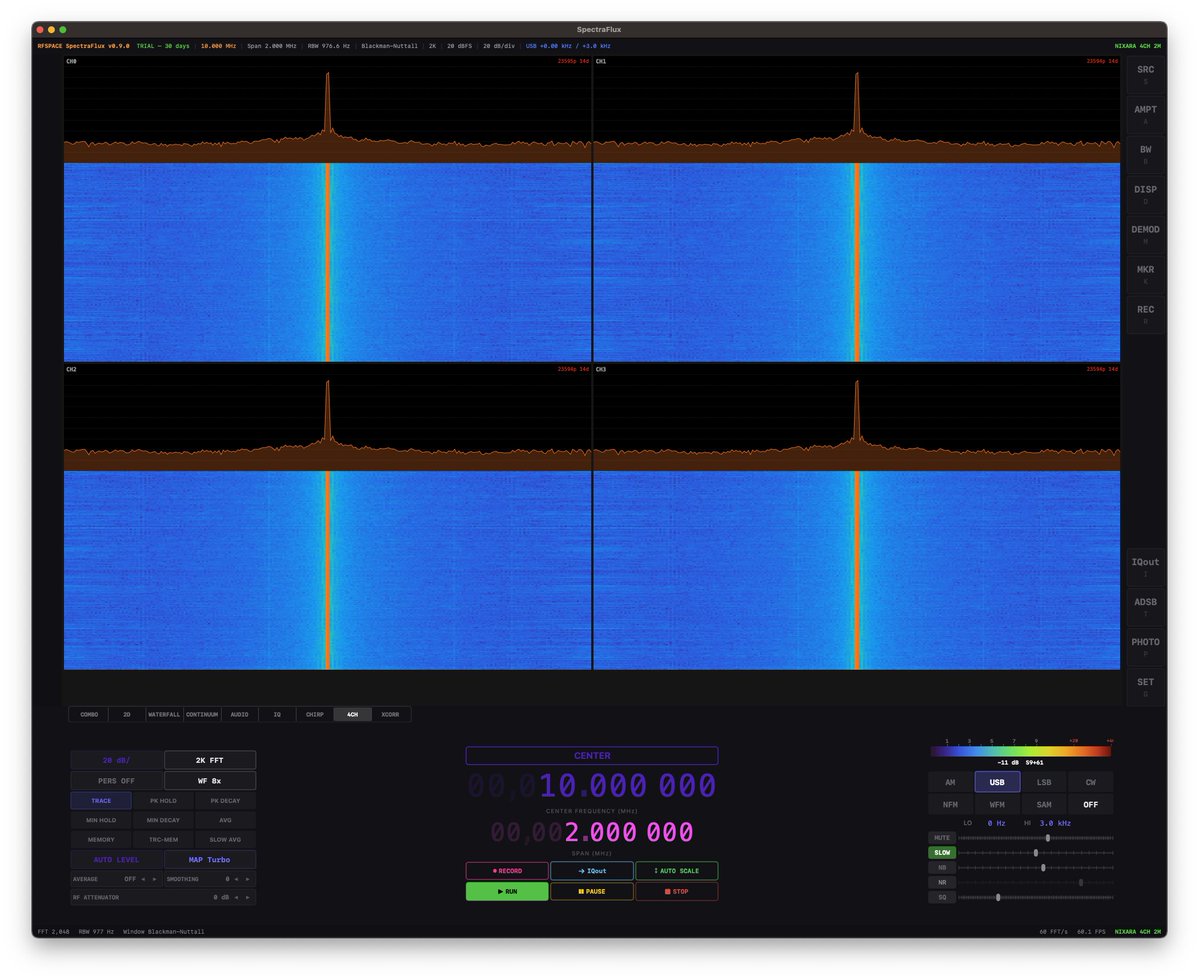Open the BW bandwidth panel
Viewport: 1199px width, 980px height.
click(1145, 154)
